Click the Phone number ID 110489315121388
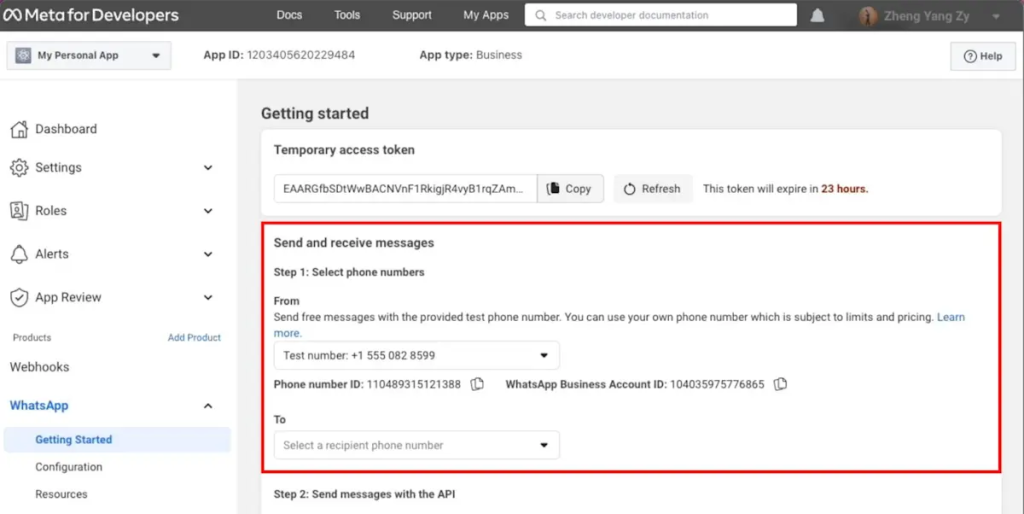The height and width of the screenshot is (514, 1024). [x=413, y=385]
